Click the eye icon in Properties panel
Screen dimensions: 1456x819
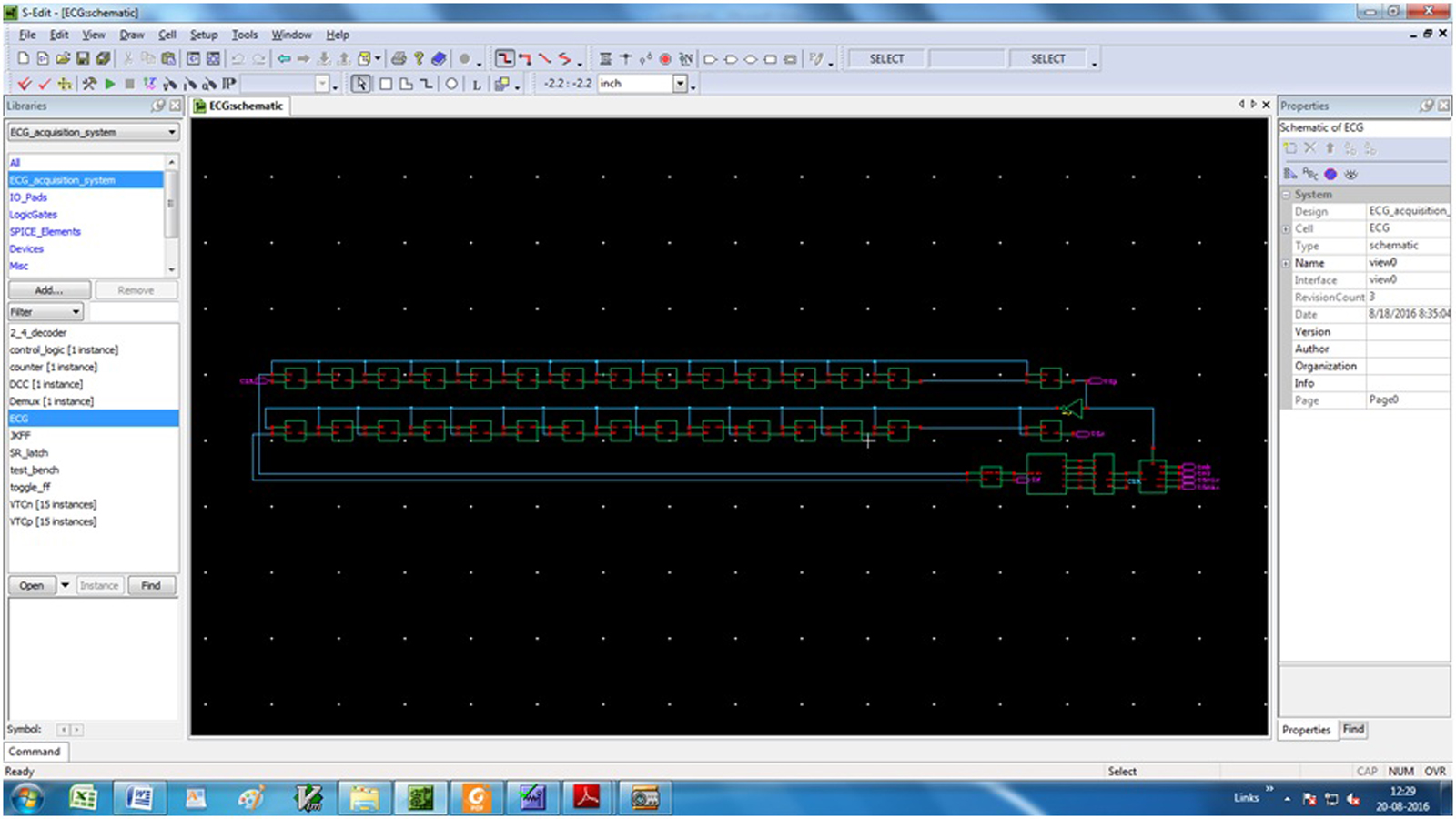(1351, 174)
